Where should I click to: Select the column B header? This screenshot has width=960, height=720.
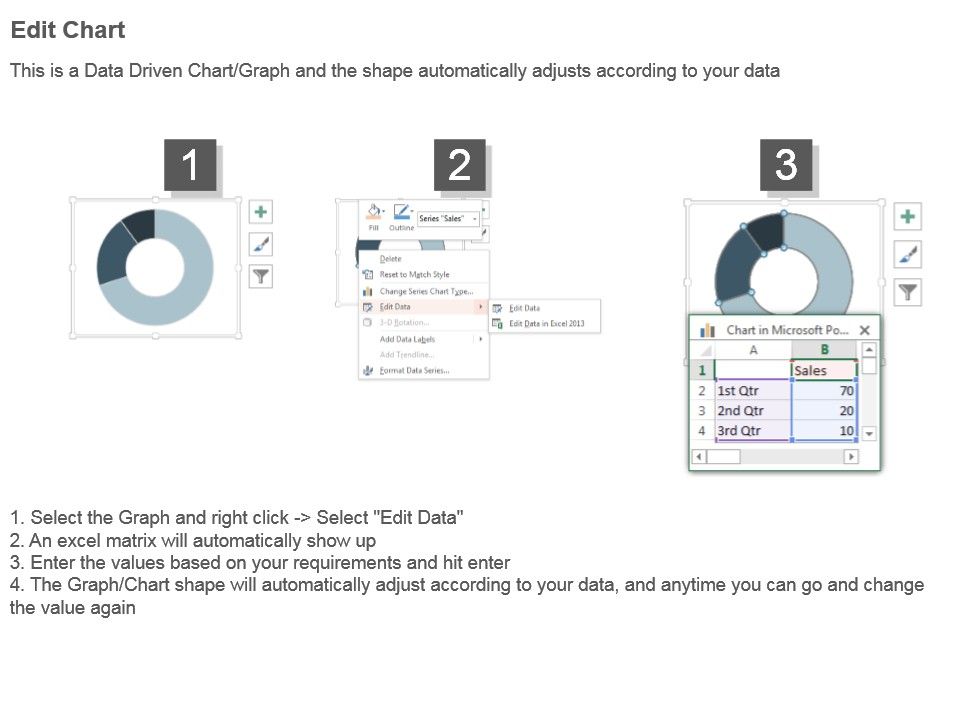pyautogui.click(x=824, y=350)
